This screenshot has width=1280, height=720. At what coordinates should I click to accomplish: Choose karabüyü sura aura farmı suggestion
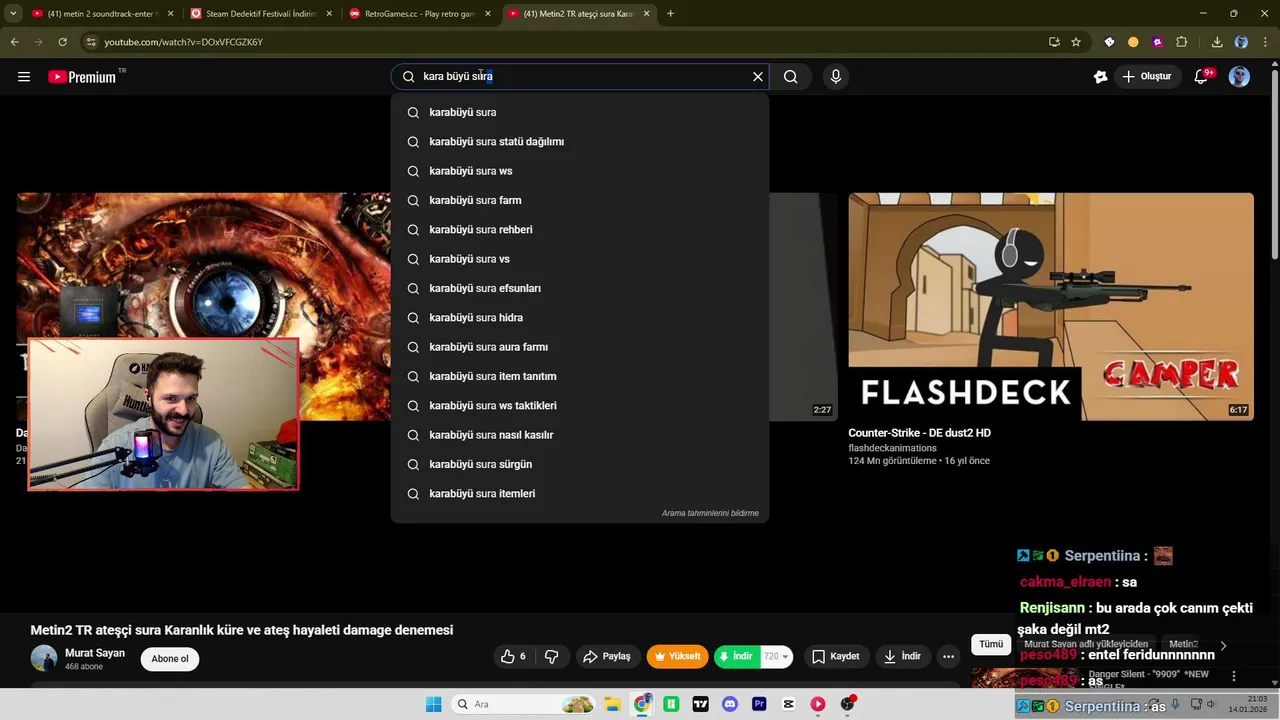(580, 347)
